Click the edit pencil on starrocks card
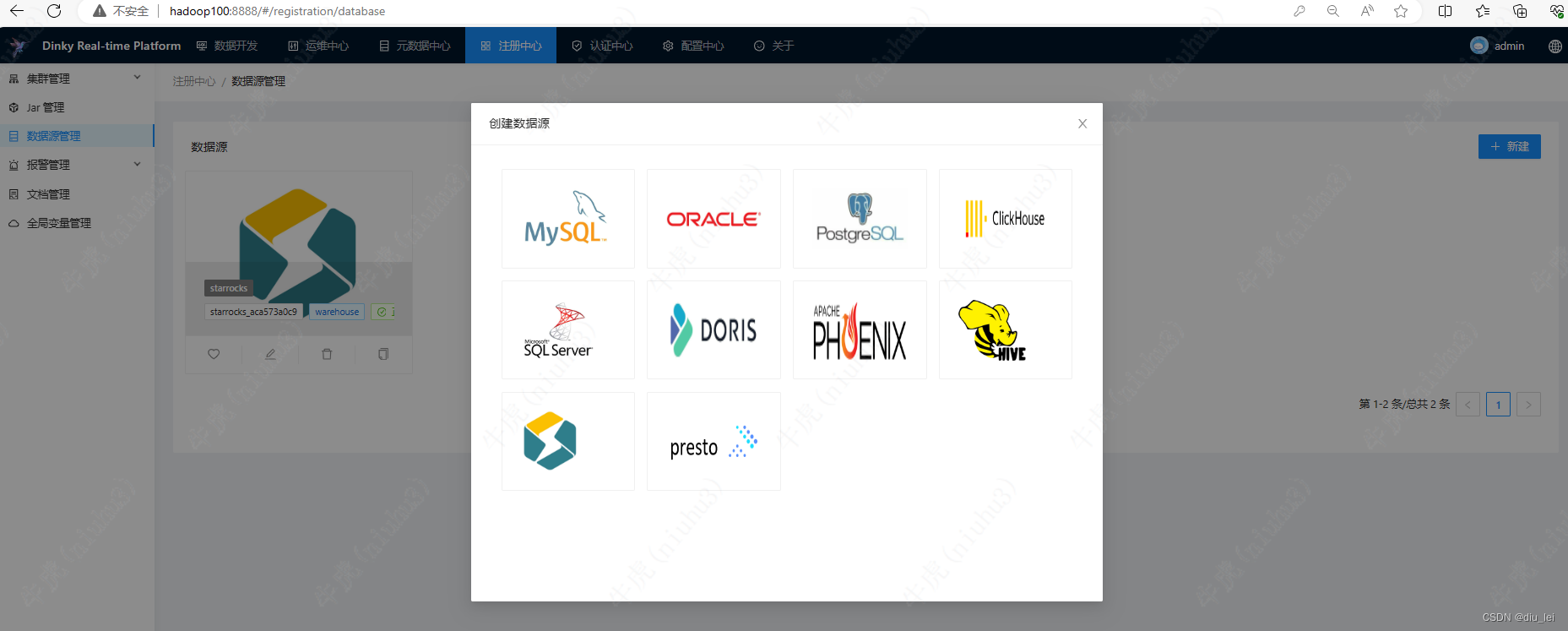 (x=270, y=354)
